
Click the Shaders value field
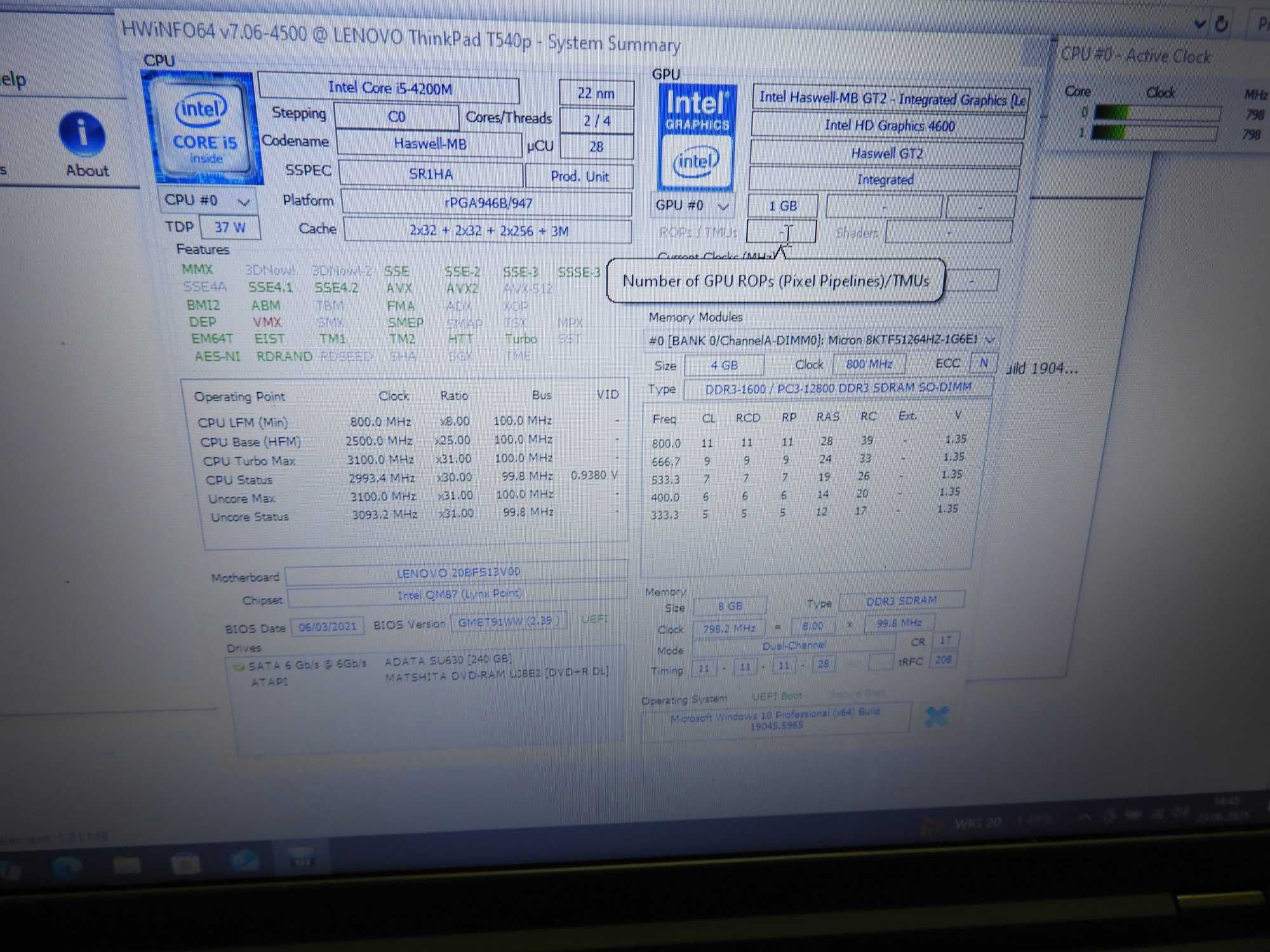coord(949,233)
